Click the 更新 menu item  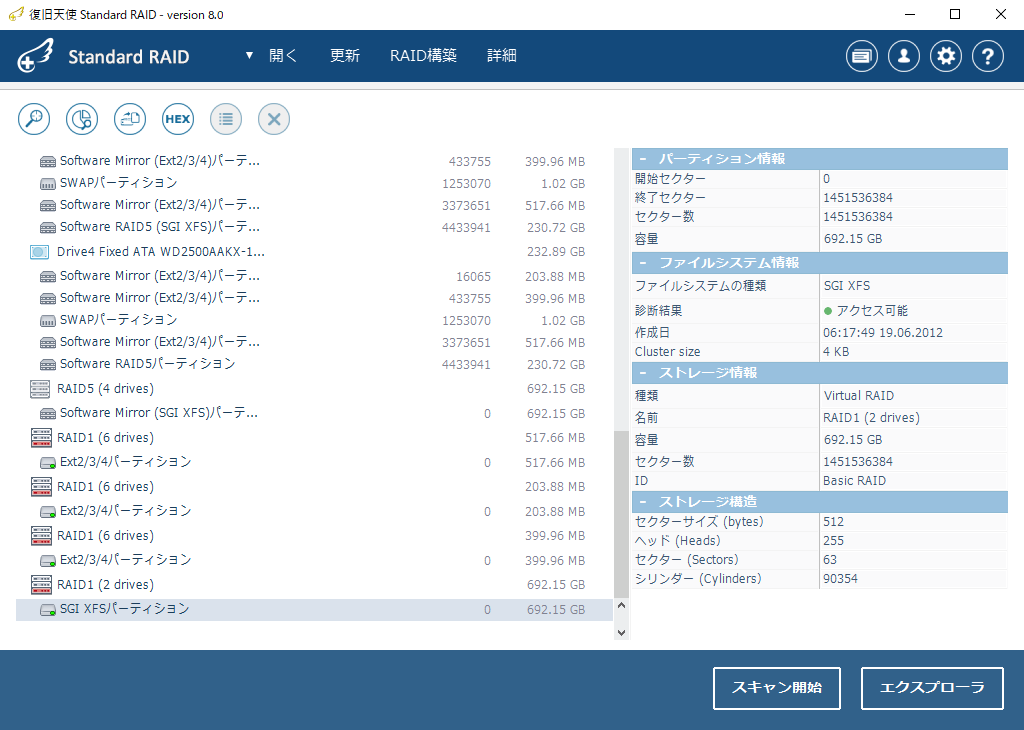[x=345, y=56]
